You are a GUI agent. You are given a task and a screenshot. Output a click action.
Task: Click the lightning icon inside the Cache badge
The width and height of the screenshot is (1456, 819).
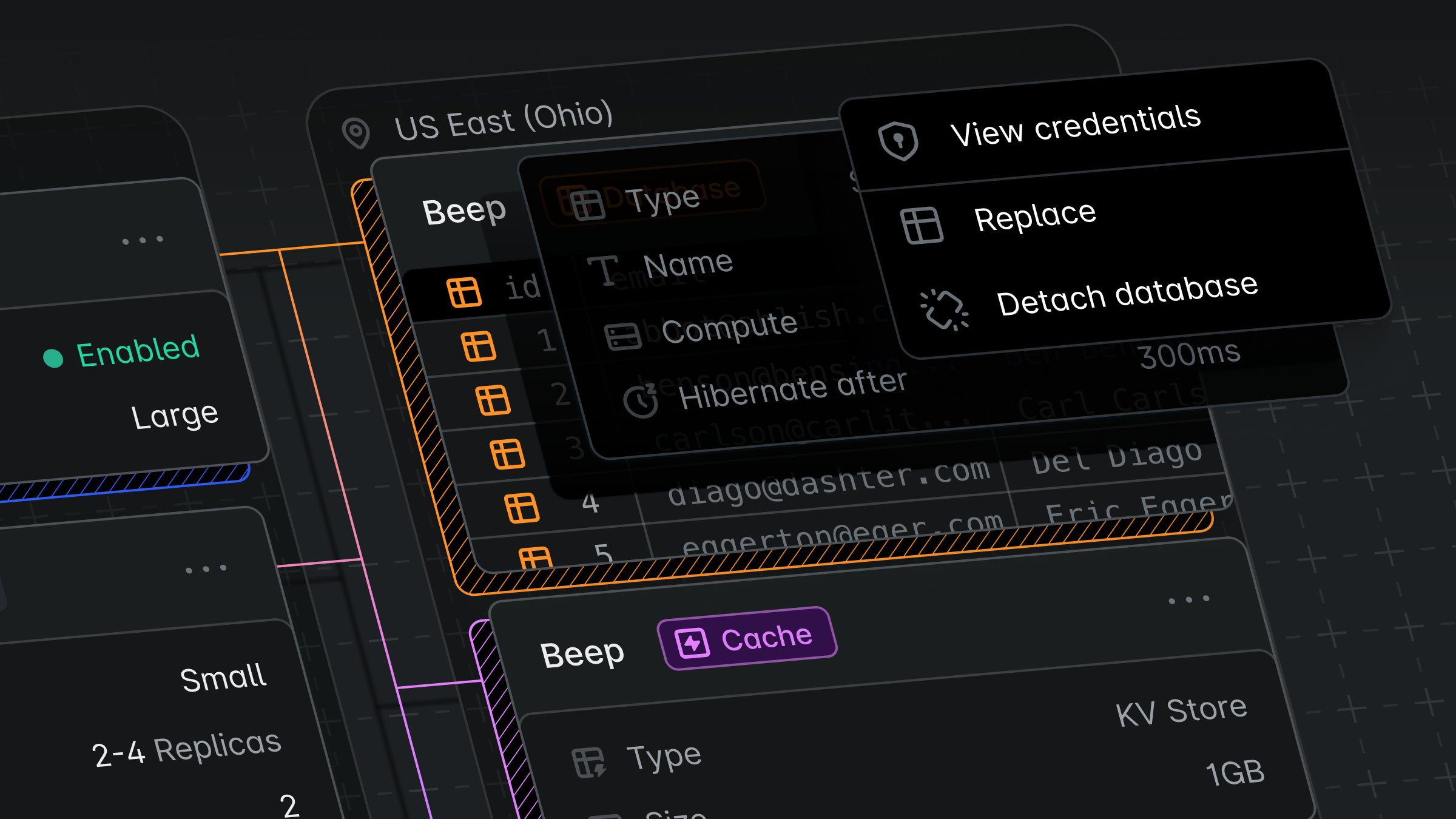(x=692, y=643)
